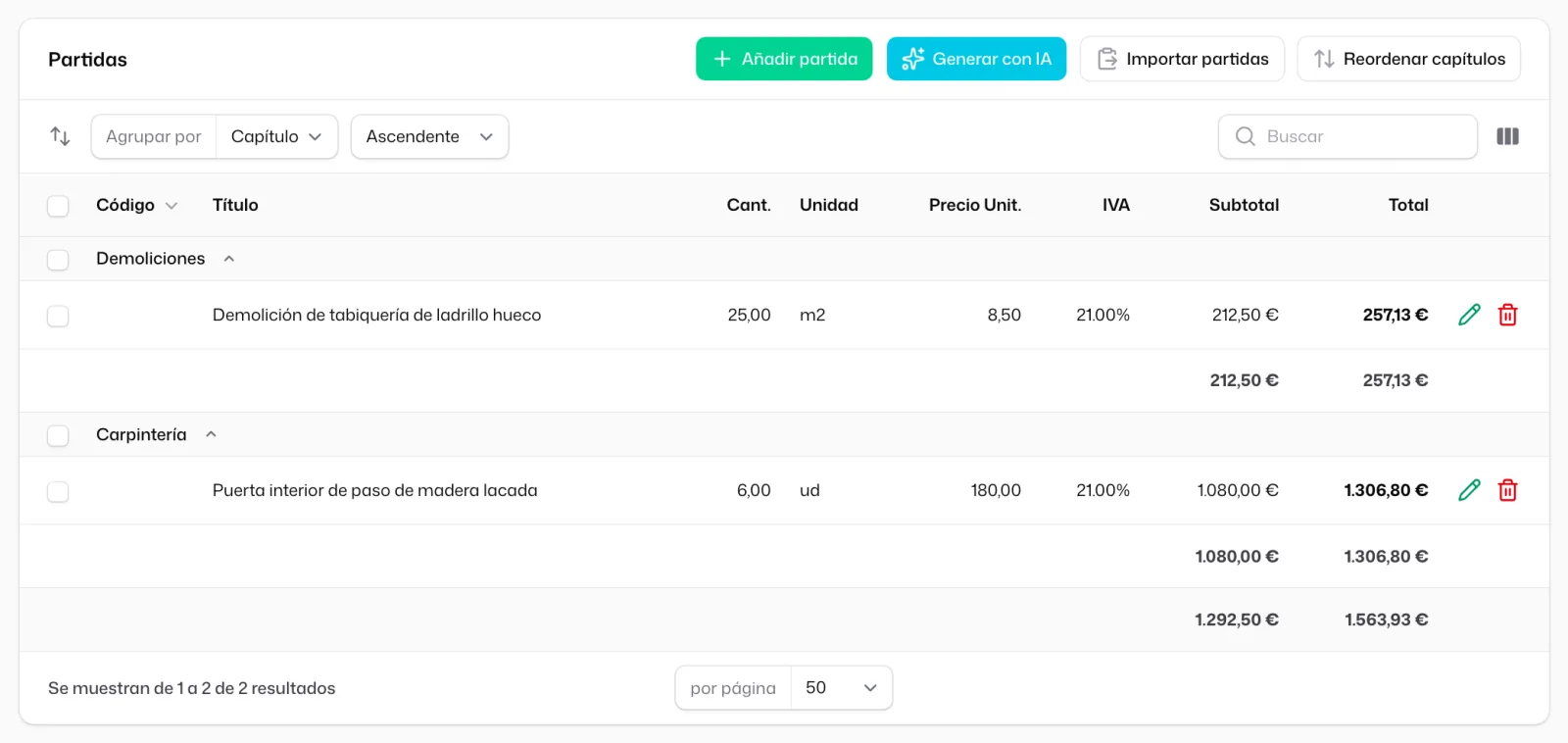Click the 1.563,93 € grand total
This screenshot has height=743, width=1568.
pyautogui.click(x=1386, y=619)
